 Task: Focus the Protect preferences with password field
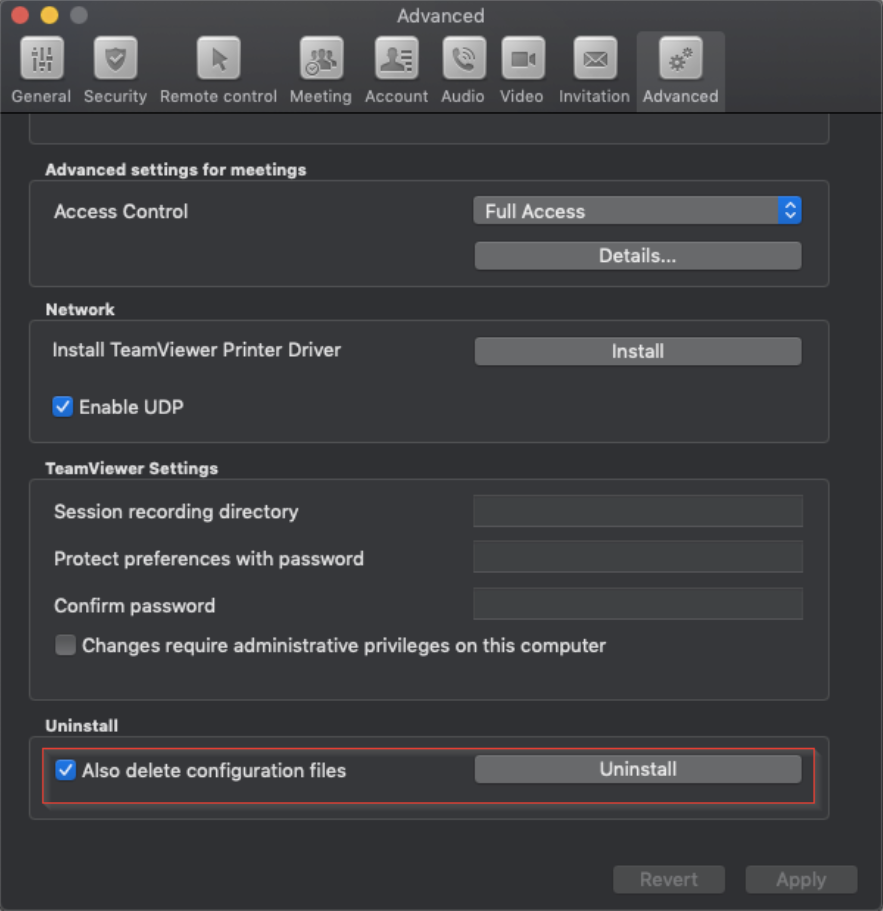tap(638, 557)
